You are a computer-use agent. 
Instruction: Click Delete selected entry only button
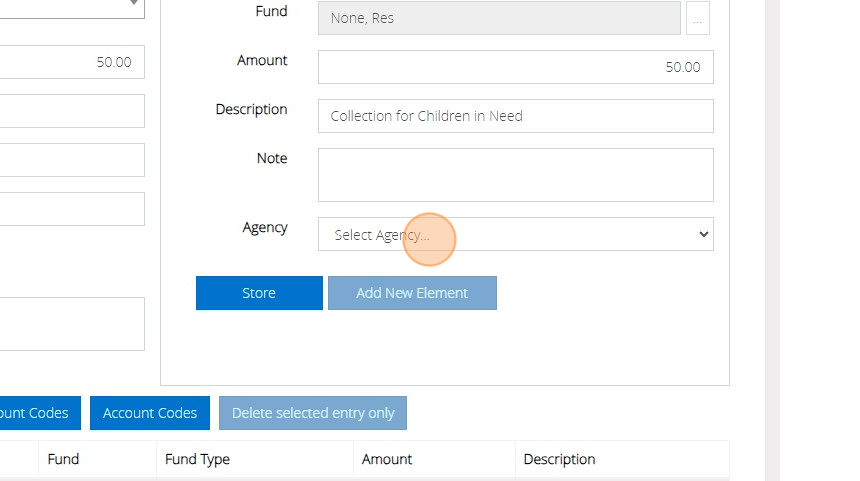(x=313, y=413)
